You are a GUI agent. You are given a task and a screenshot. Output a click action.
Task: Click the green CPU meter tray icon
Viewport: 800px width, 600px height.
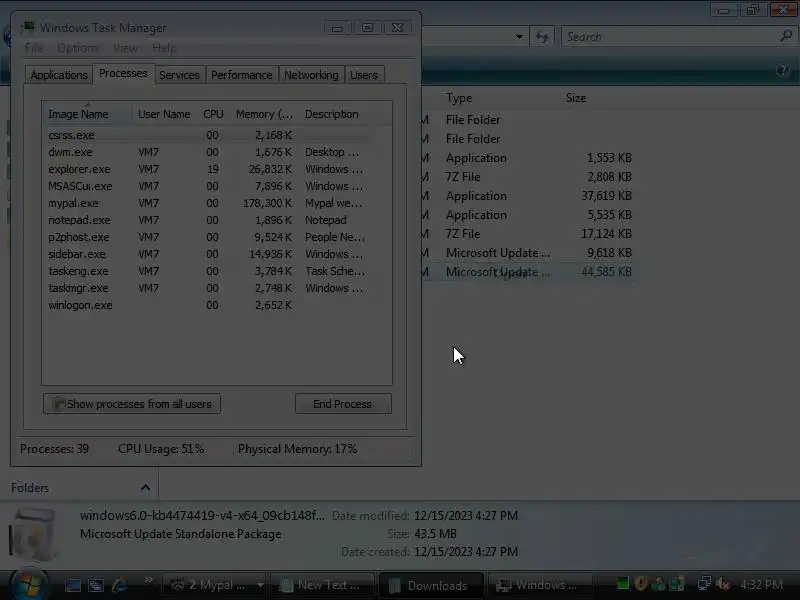pos(622,583)
